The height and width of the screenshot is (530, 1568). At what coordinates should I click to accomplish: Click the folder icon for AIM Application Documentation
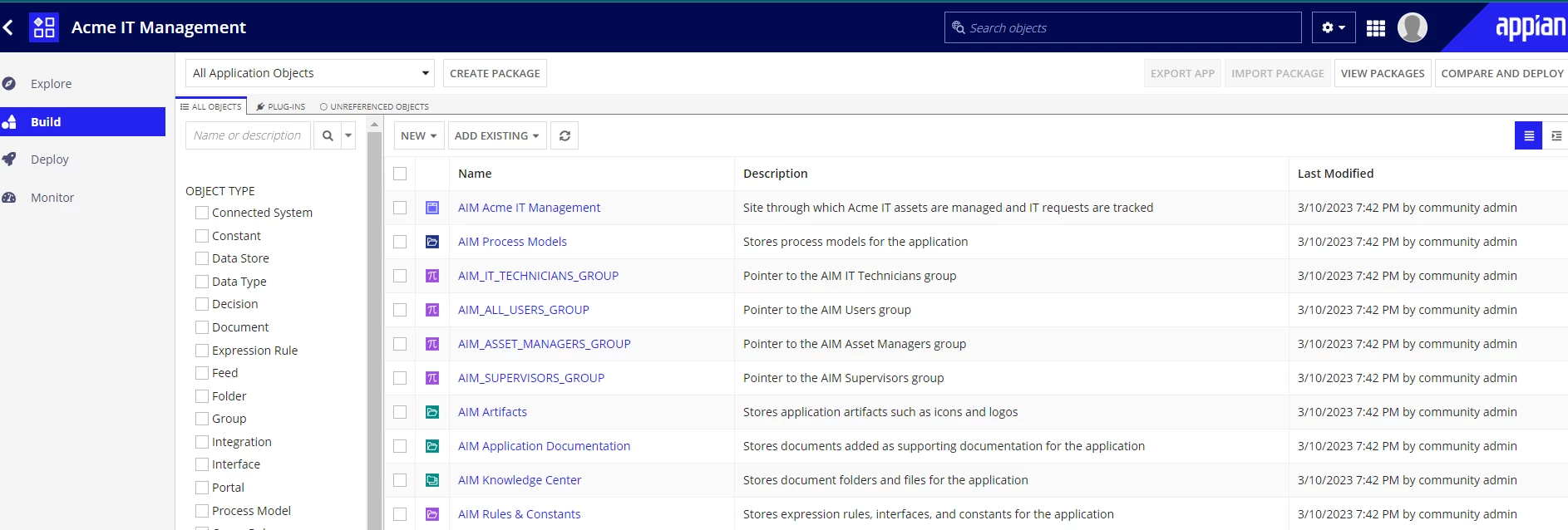tap(432, 446)
